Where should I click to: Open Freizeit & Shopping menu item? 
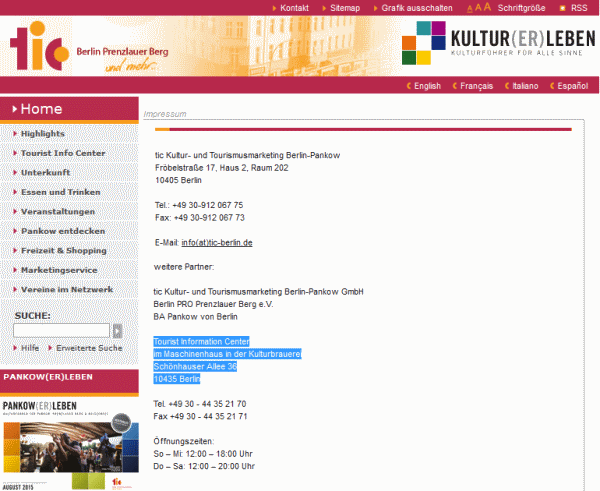(64, 251)
